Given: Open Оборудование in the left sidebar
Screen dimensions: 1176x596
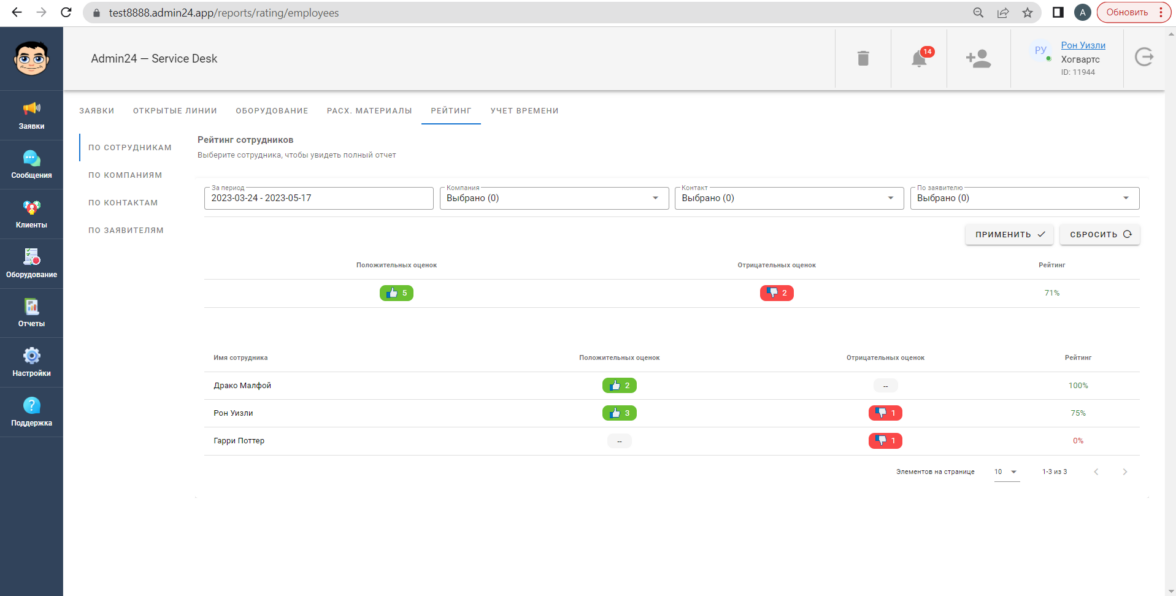Looking at the screenshot, I should coord(31,263).
